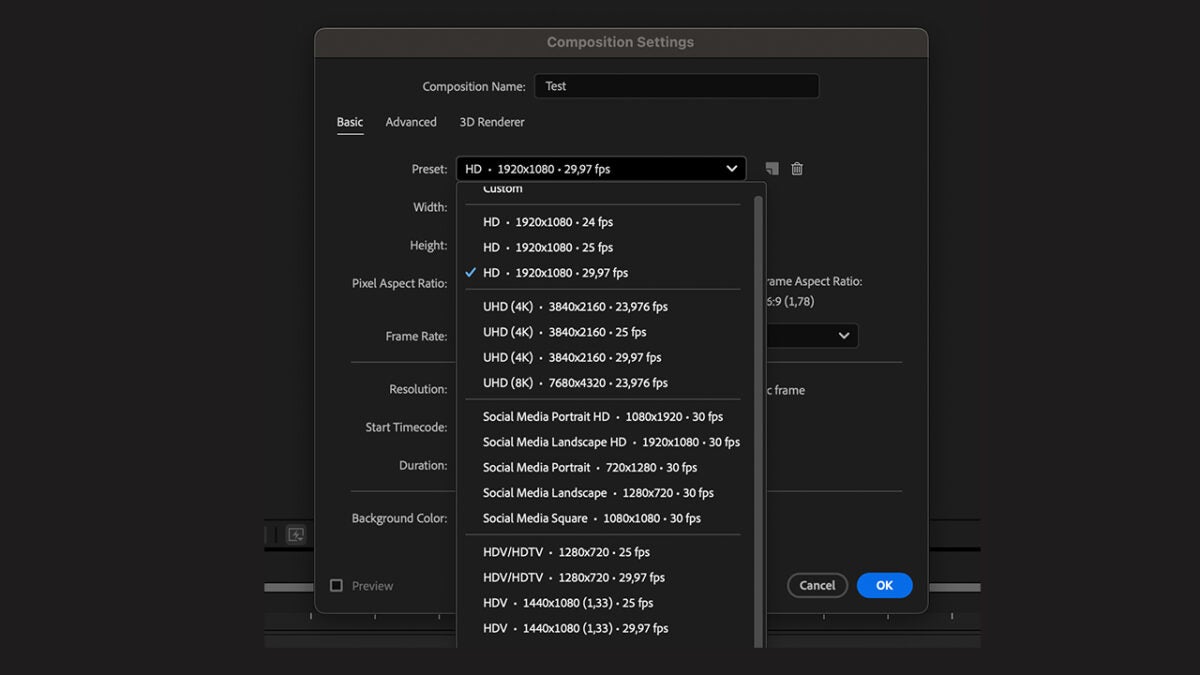The height and width of the screenshot is (675, 1200).
Task: Pick HDV/HDTV 1280x720 25 fps preset
Action: pos(566,552)
